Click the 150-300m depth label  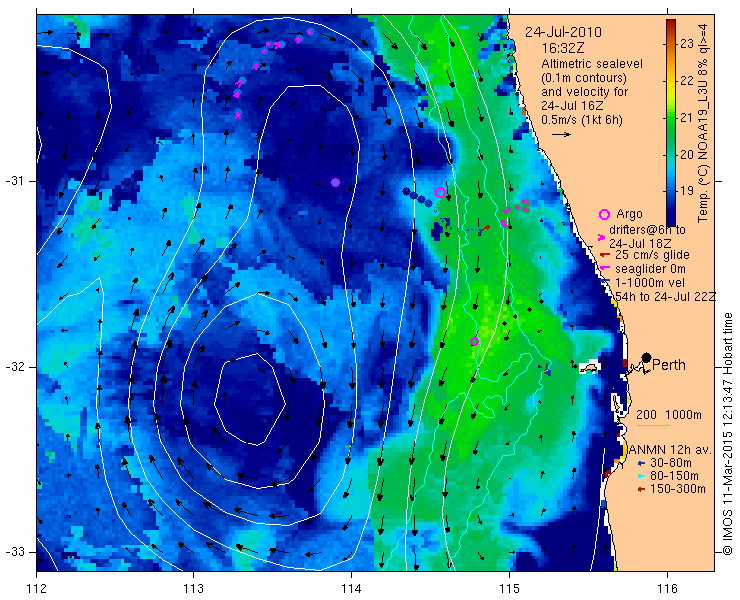[x=678, y=489]
